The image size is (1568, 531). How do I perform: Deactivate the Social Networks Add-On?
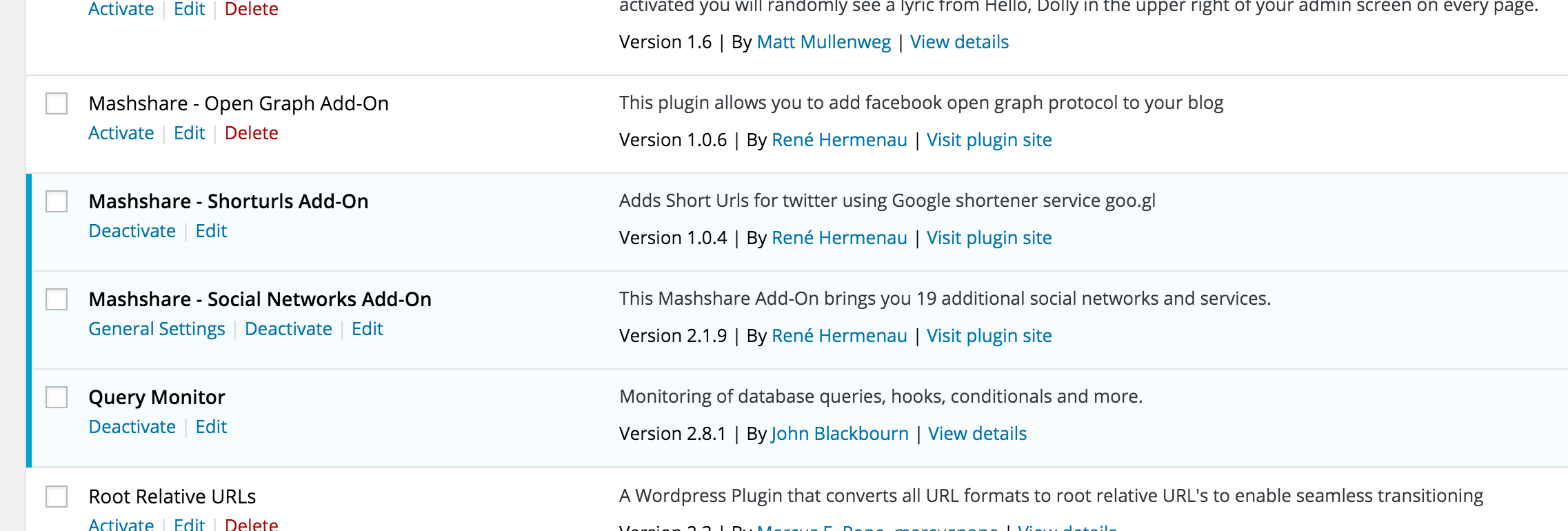(288, 329)
